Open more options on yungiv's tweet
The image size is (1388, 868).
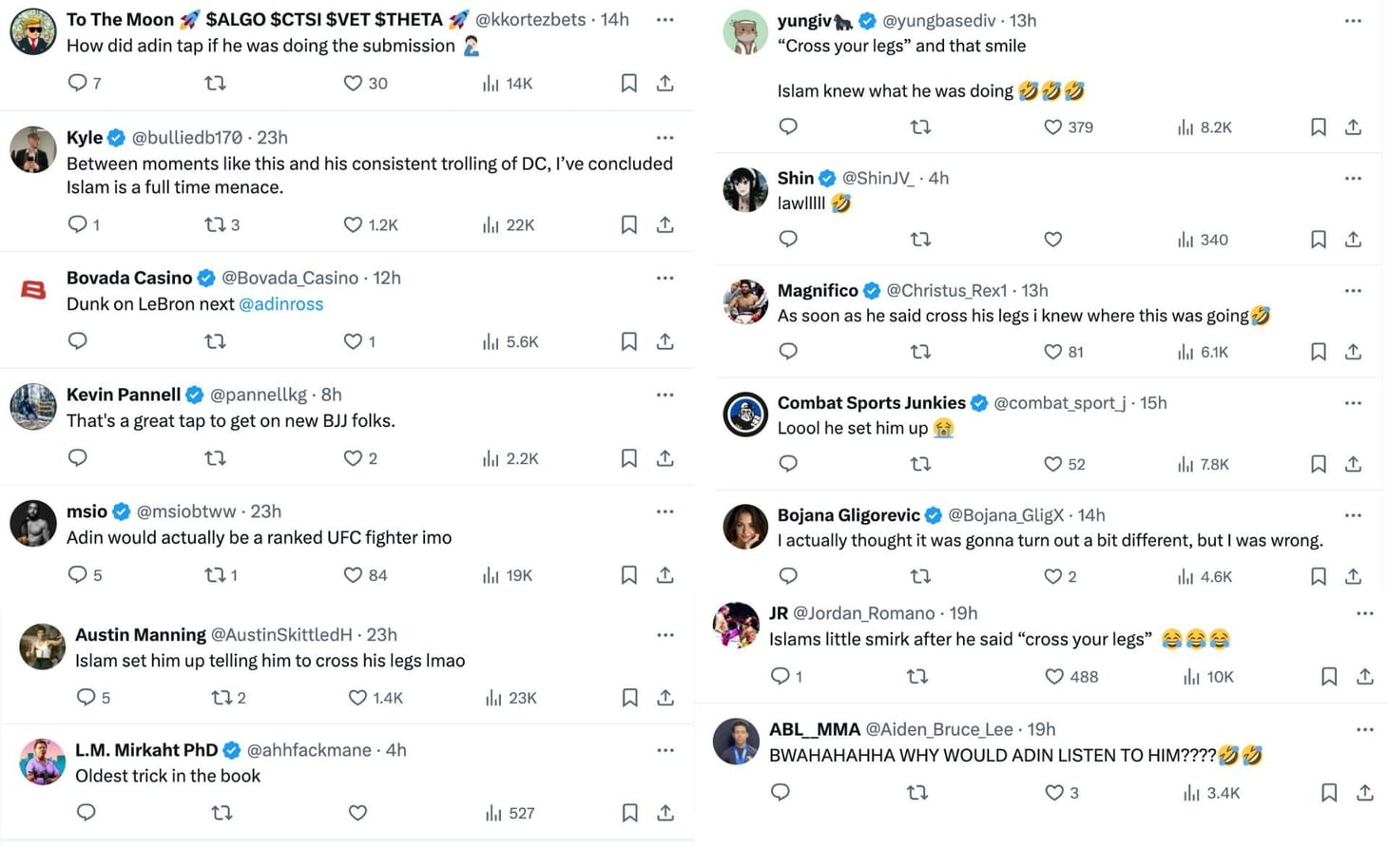(1353, 19)
